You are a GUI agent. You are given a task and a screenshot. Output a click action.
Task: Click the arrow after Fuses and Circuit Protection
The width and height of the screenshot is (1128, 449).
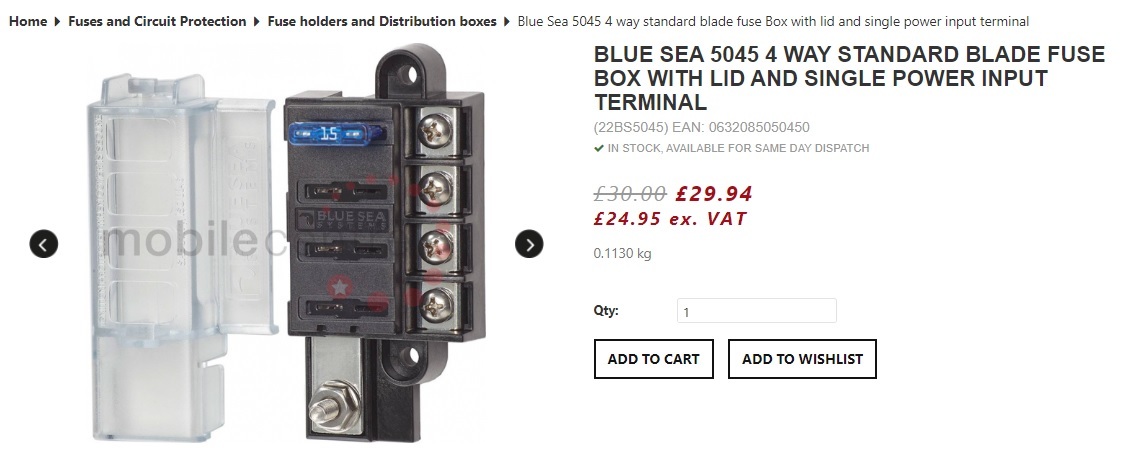coord(257,22)
